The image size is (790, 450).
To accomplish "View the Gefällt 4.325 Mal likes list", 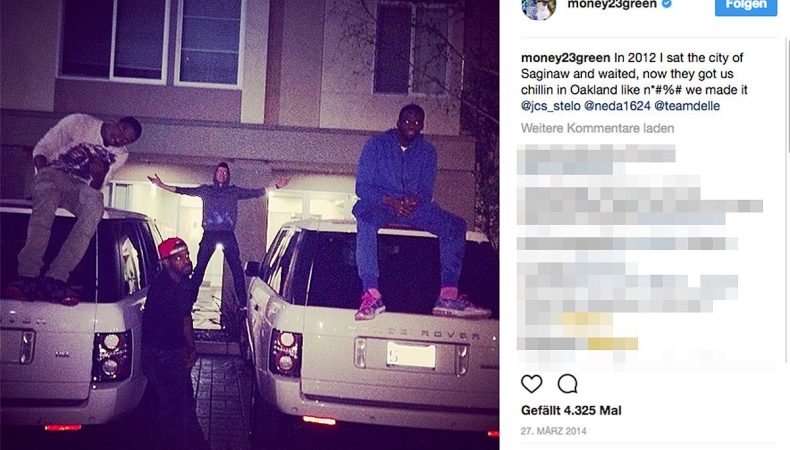I will 571,410.
